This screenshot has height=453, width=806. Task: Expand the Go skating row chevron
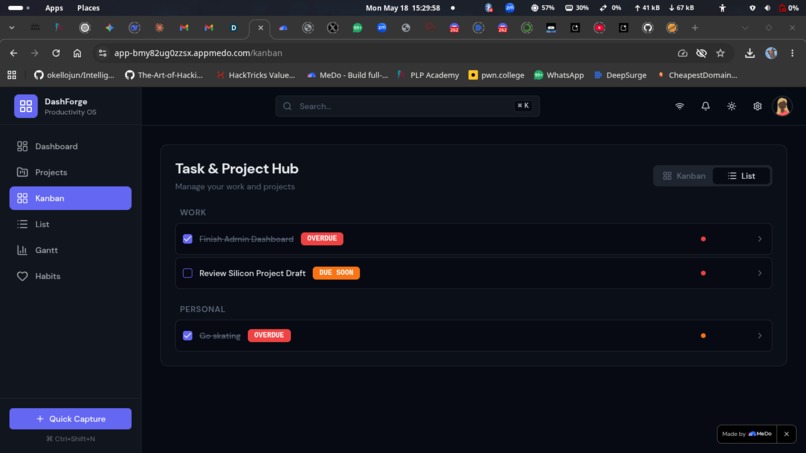click(759, 335)
